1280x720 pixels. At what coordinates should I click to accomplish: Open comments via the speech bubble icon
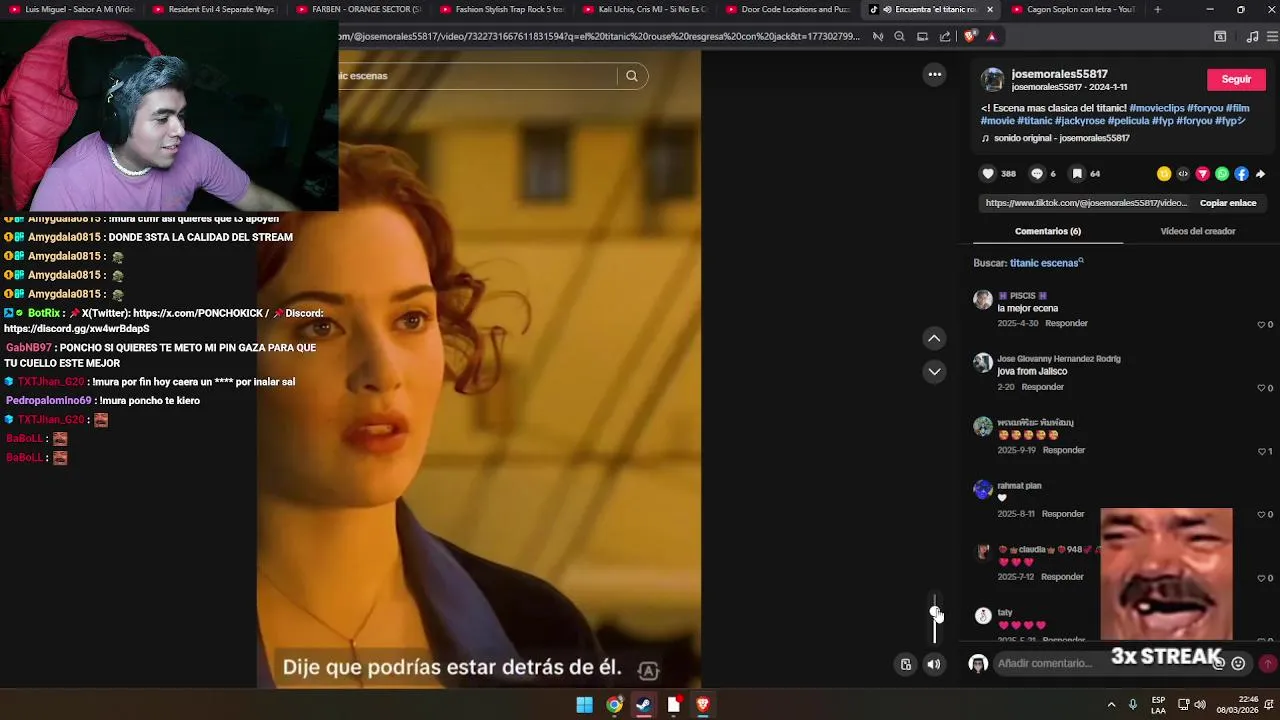coord(1037,174)
